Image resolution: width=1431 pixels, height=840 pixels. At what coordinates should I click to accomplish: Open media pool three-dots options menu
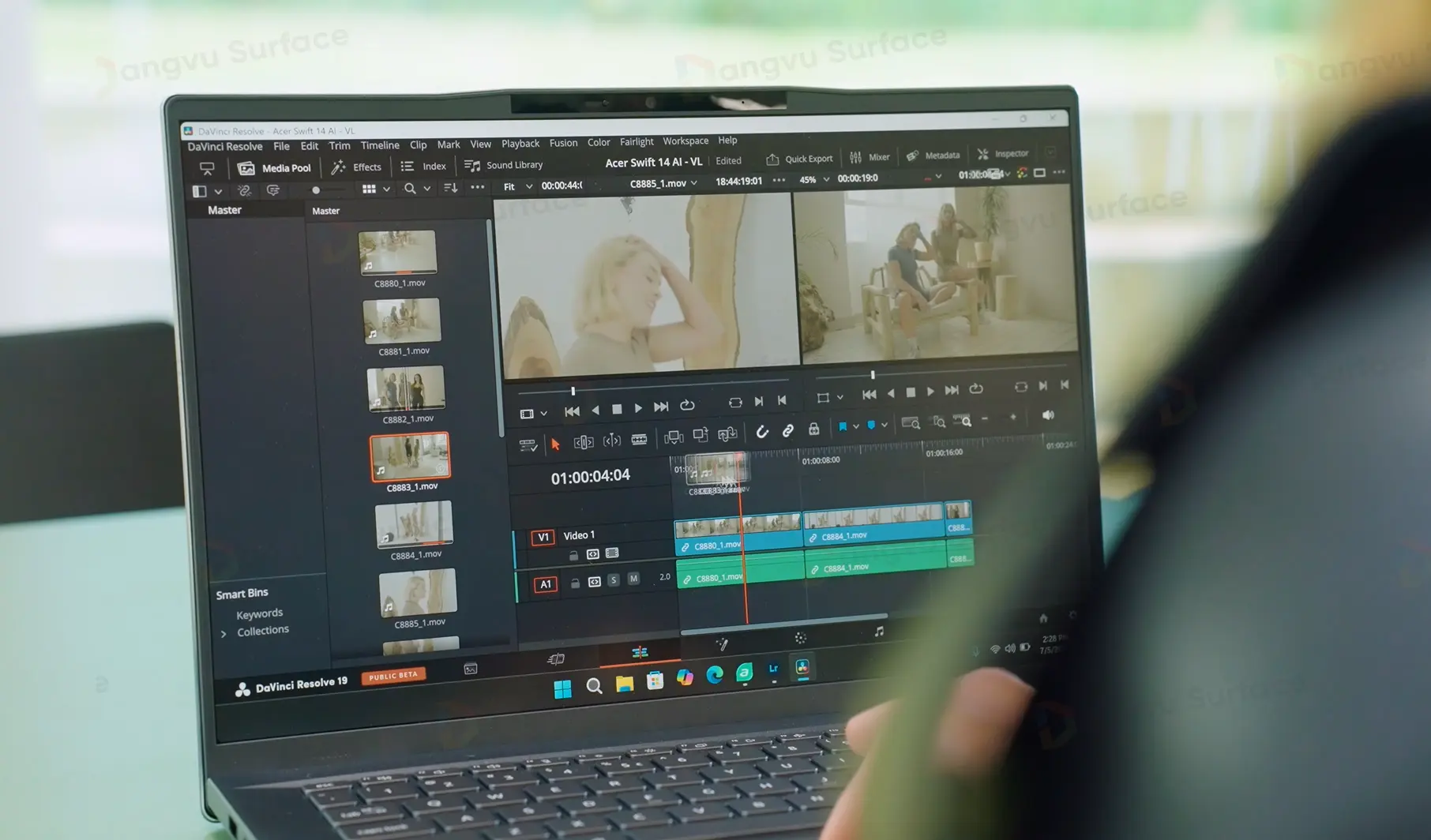point(478,187)
